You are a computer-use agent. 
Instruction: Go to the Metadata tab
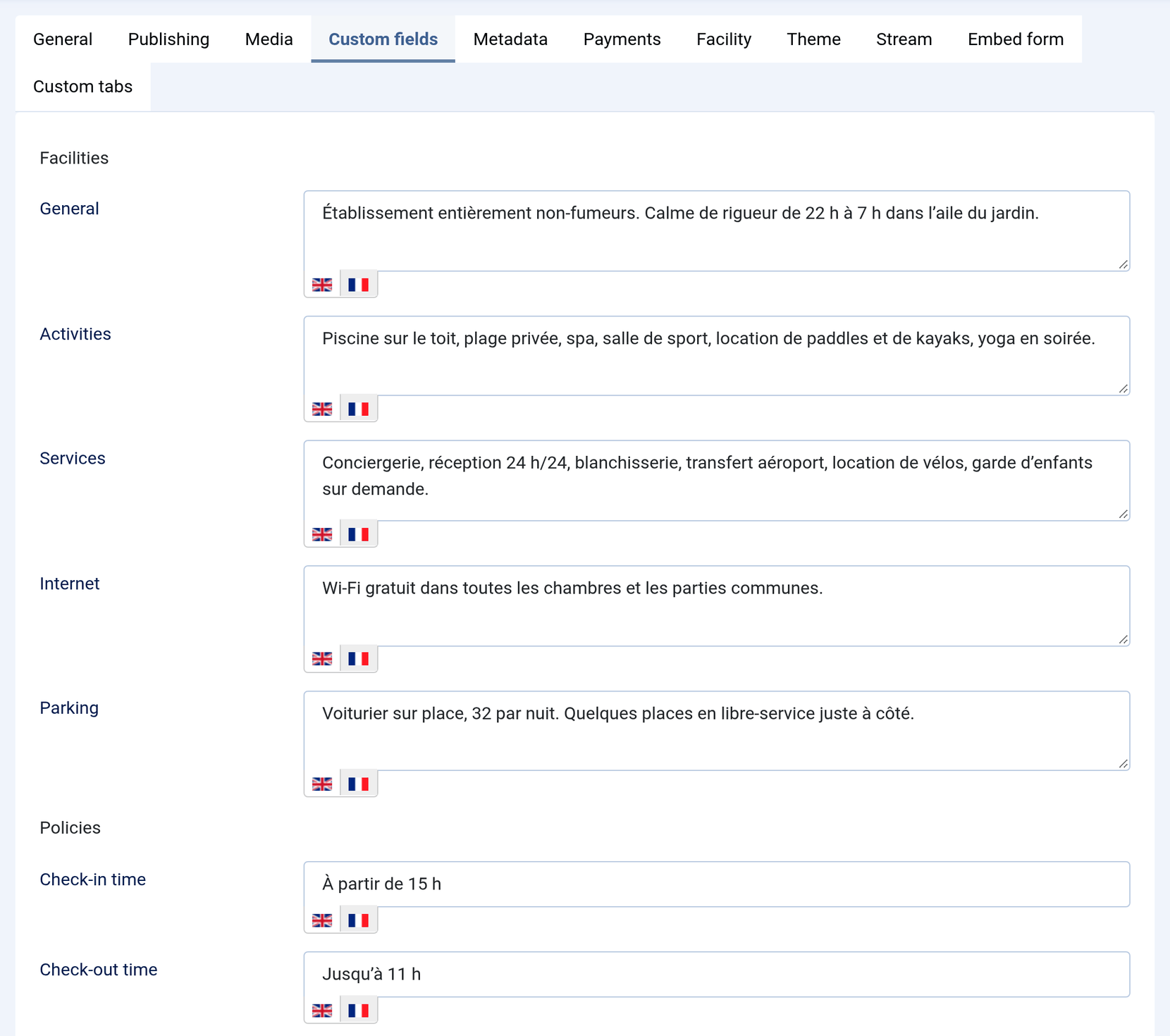pyautogui.click(x=510, y=39)
